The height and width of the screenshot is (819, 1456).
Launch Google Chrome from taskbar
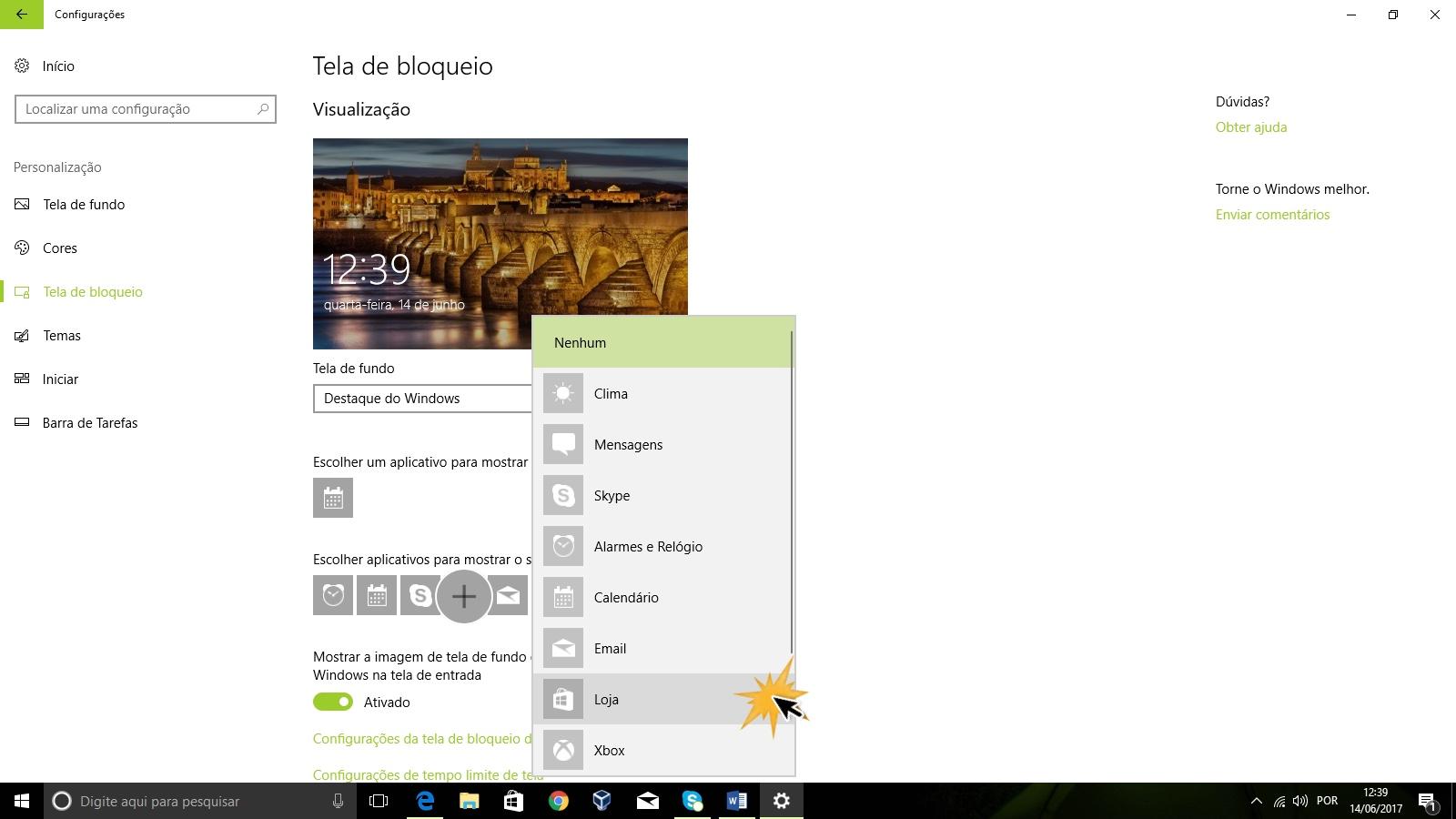(559, 801)
